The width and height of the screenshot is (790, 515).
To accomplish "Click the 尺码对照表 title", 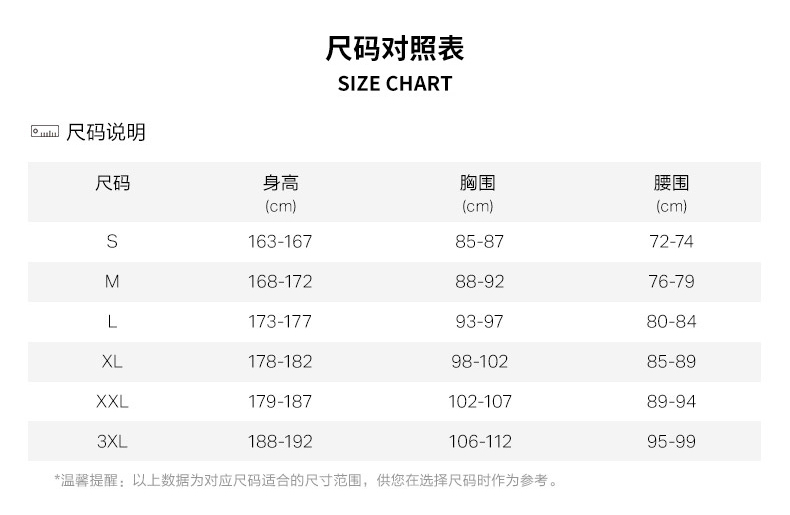I will coord(395,47).
